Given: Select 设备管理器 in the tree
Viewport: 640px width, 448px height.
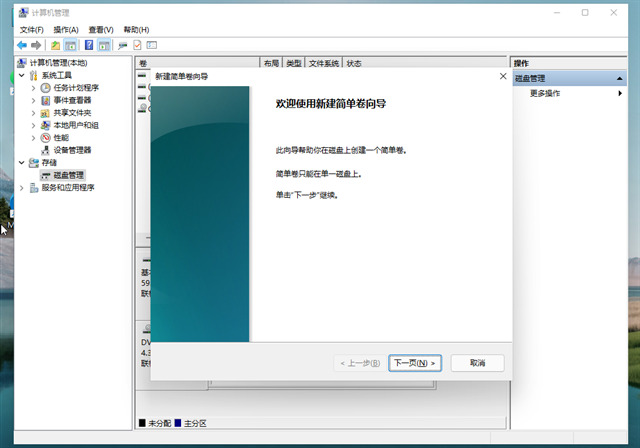Looking at the screenshot, I should tap(72, 150).
